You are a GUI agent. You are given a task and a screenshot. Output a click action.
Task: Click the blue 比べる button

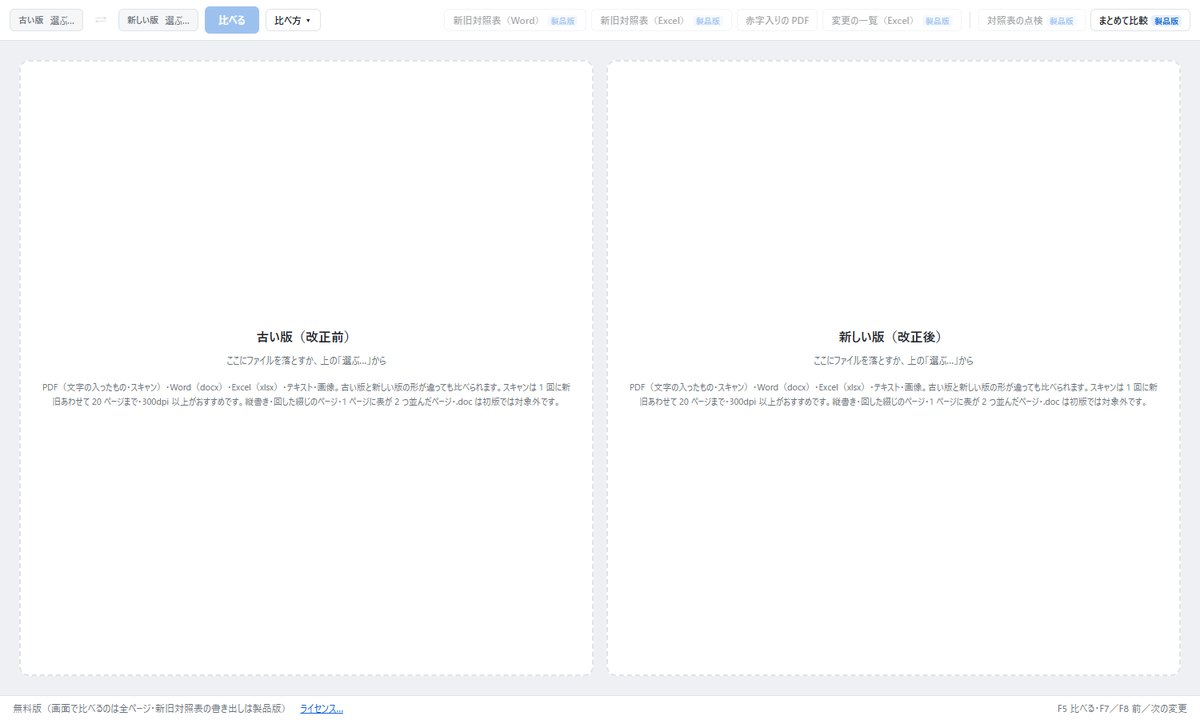click(232, 20)
